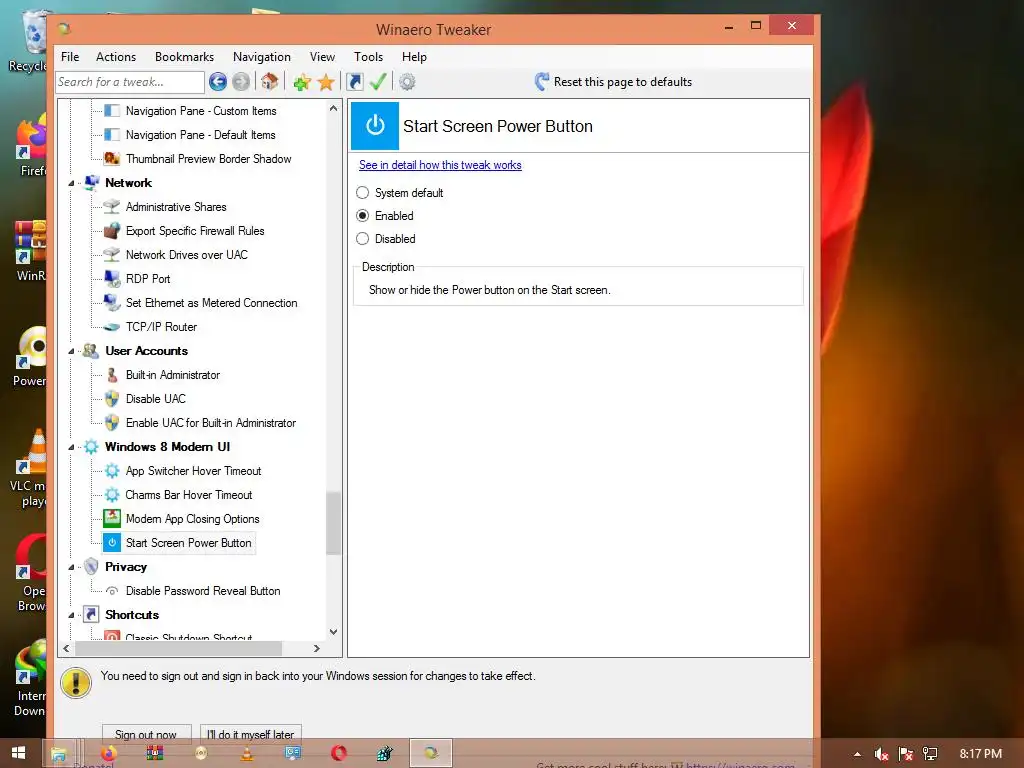Select Navigation Pane - Custom Items
The image size is (1024, 768).
(x=200, y=111)
